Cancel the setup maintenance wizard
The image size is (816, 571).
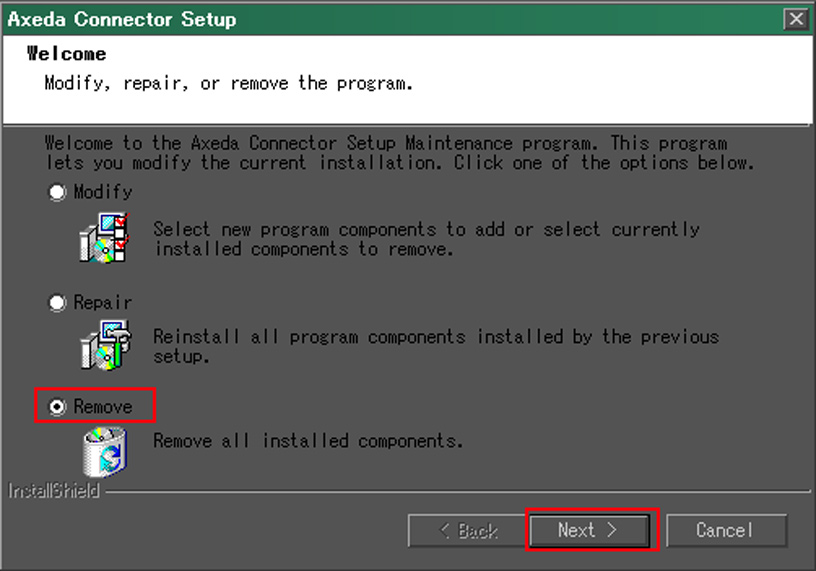pyautogui.click(x=726, y=530)
